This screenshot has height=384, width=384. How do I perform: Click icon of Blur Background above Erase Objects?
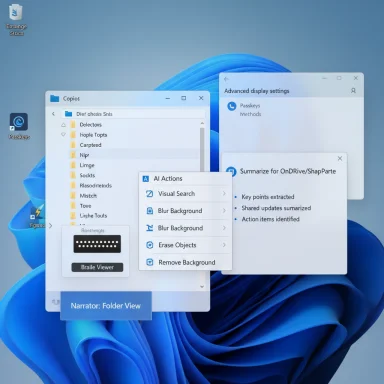pyautogui.click(x=150, y=228)
